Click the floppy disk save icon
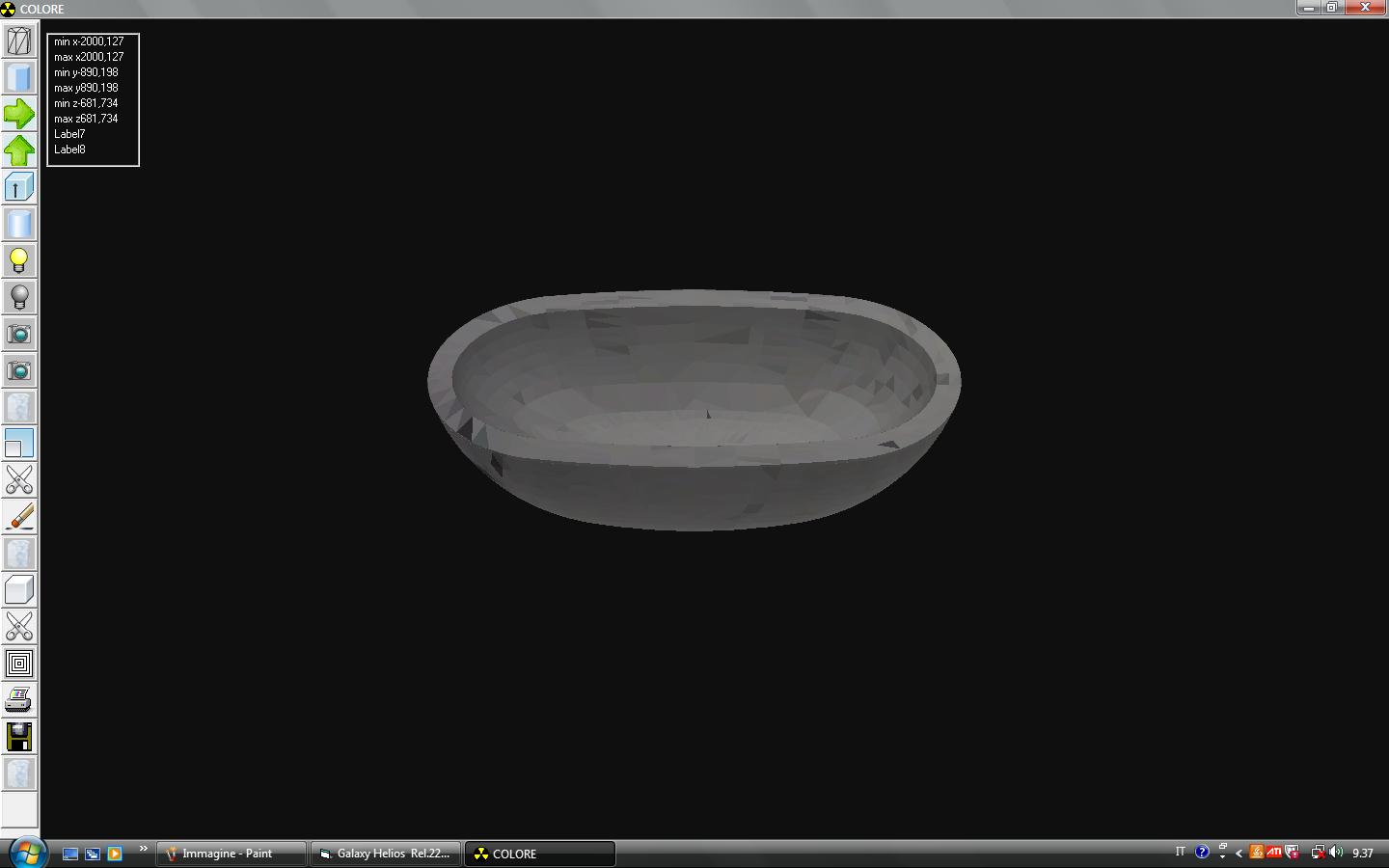The width and height of the screenshot is (1389, 868). tap(19, 737)
